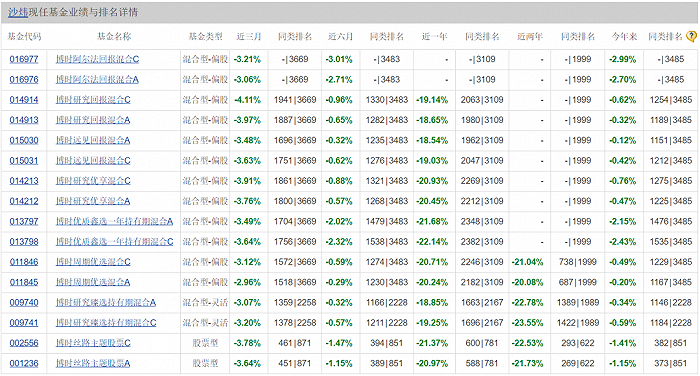700x376 pixels.
Task: Select the 738|1999 ranking cell
Action: click(x=578, y=262)
